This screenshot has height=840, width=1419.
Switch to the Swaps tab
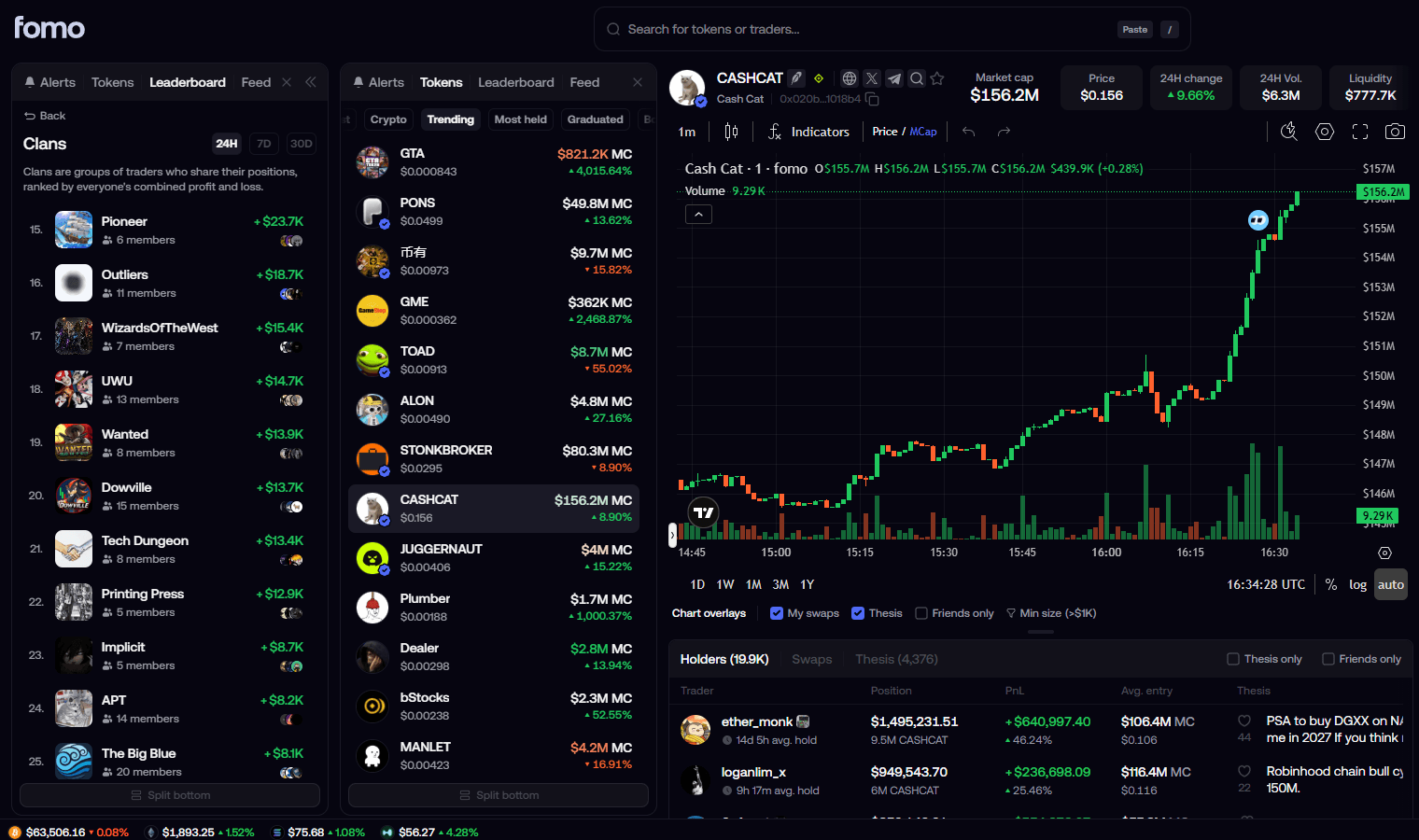coord(812,659)
